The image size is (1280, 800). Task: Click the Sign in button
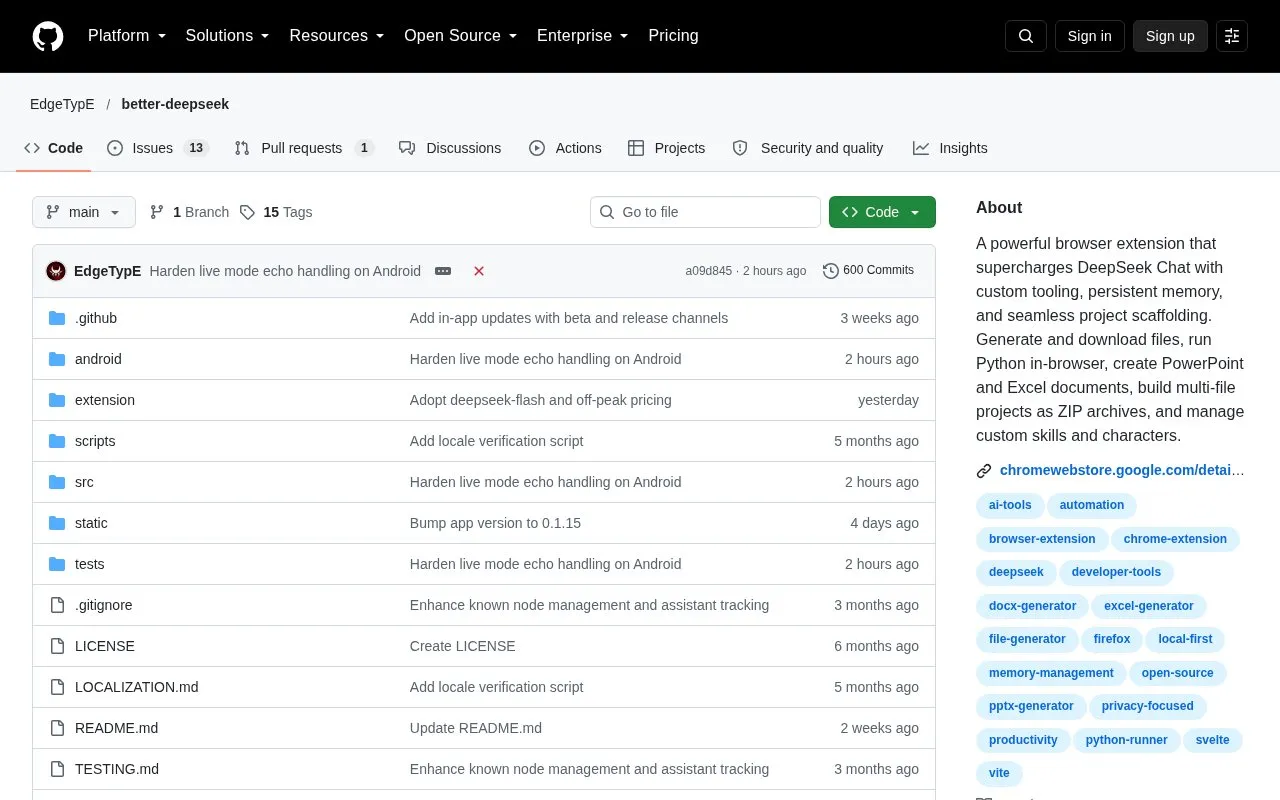click(1089, 36)
